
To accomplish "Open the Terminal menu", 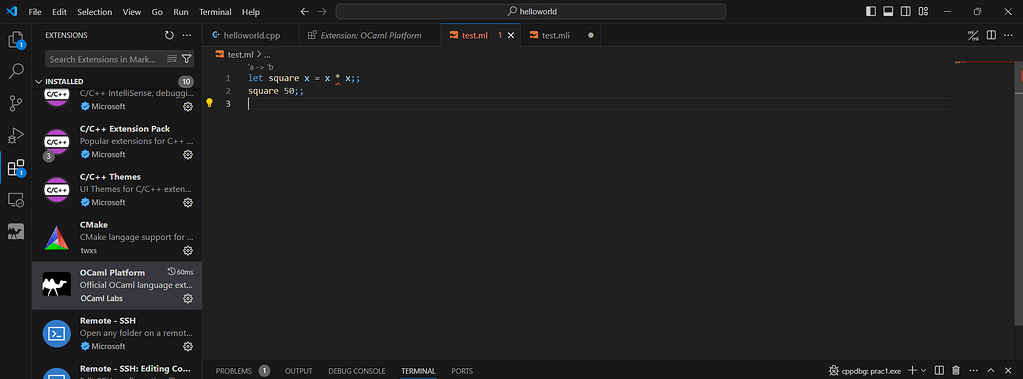I will click(x=215, y=12).
